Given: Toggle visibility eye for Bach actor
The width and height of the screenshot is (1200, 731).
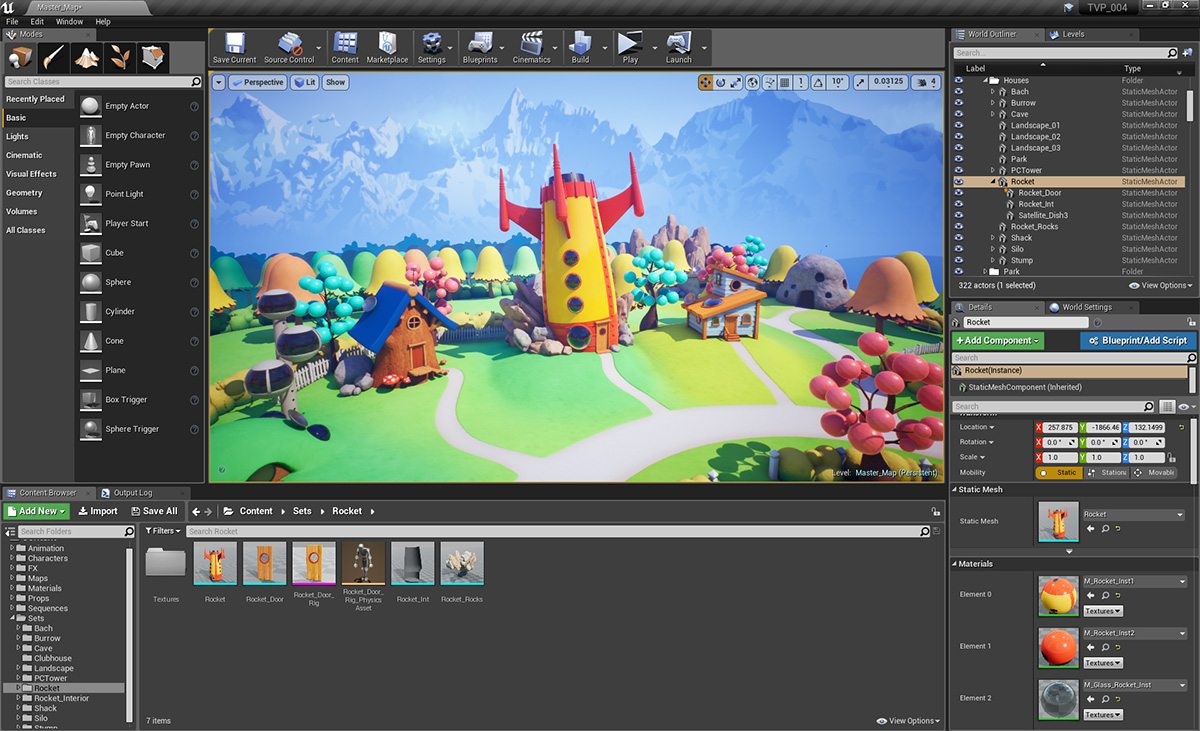Looking at the screenshot, I should [959, 91].
